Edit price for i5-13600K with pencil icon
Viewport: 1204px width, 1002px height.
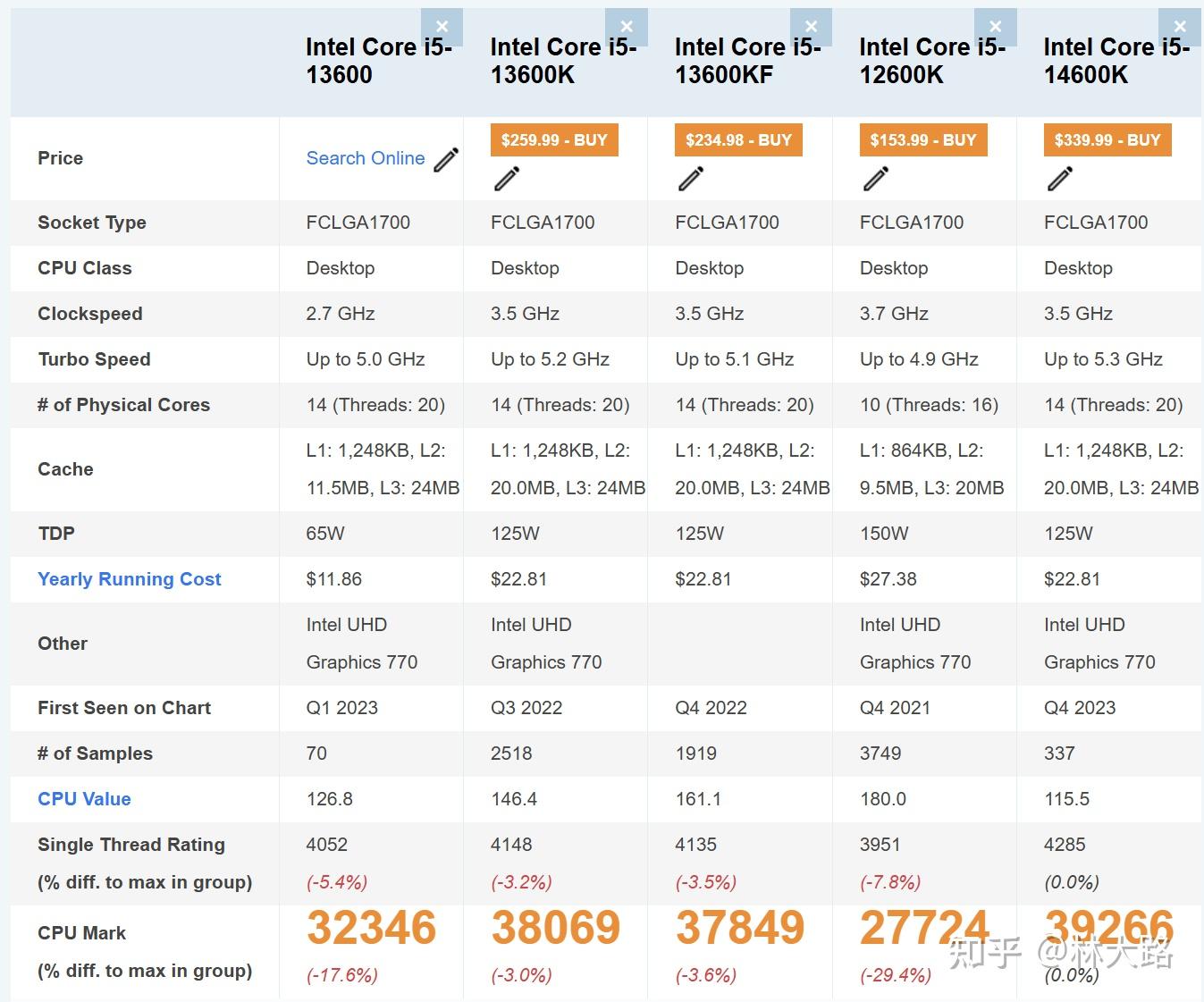(x=507, y=179)
